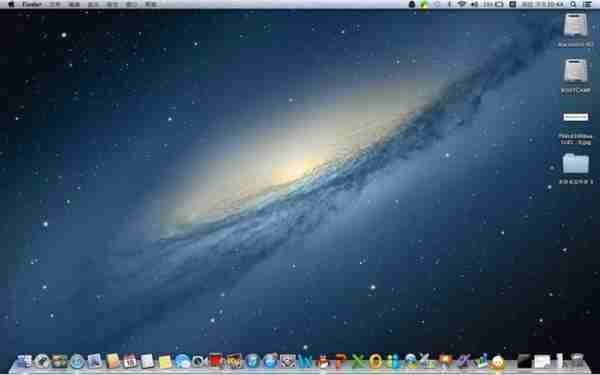
Task: Select the BOOTCAMP drive icon
Action: coord(576,70)
